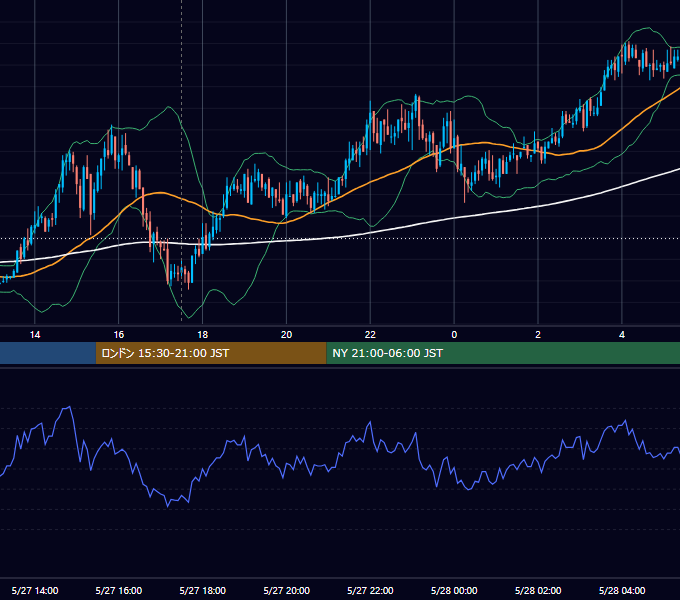680x600 pixels.
Task: Click the 5/28 00:00 date label
Action: [454, 590]
